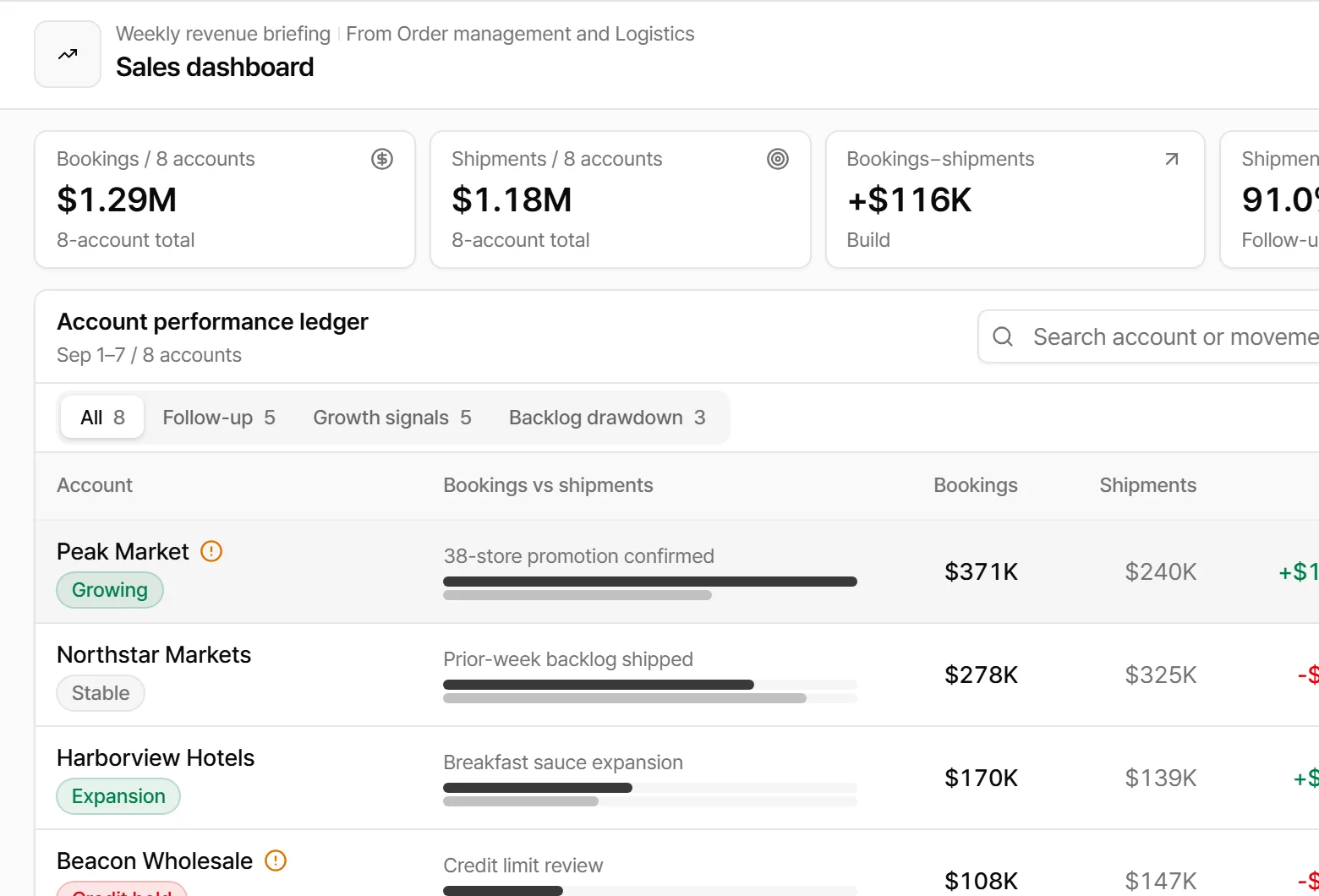Click the Bookings vs shipments column header
Viewport: 1319px width, 896px height.
click(548, 485)
